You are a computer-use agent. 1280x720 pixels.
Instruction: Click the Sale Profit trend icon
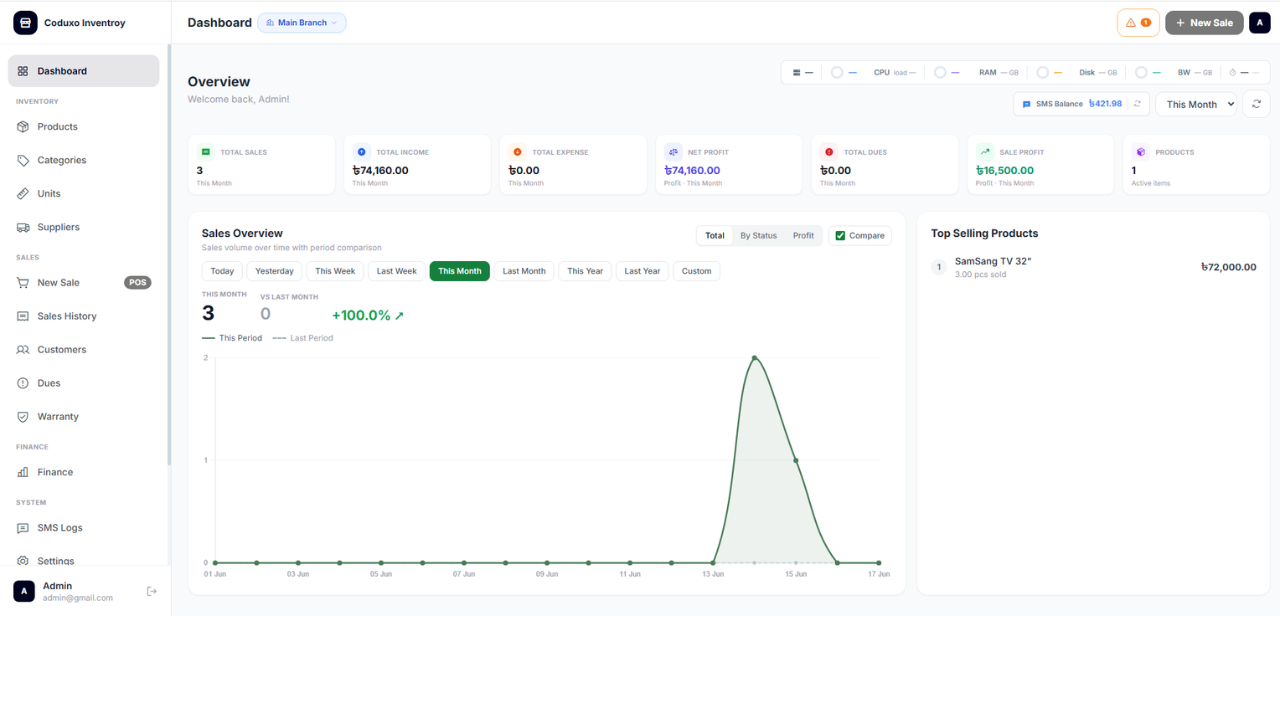click(985, 152)
